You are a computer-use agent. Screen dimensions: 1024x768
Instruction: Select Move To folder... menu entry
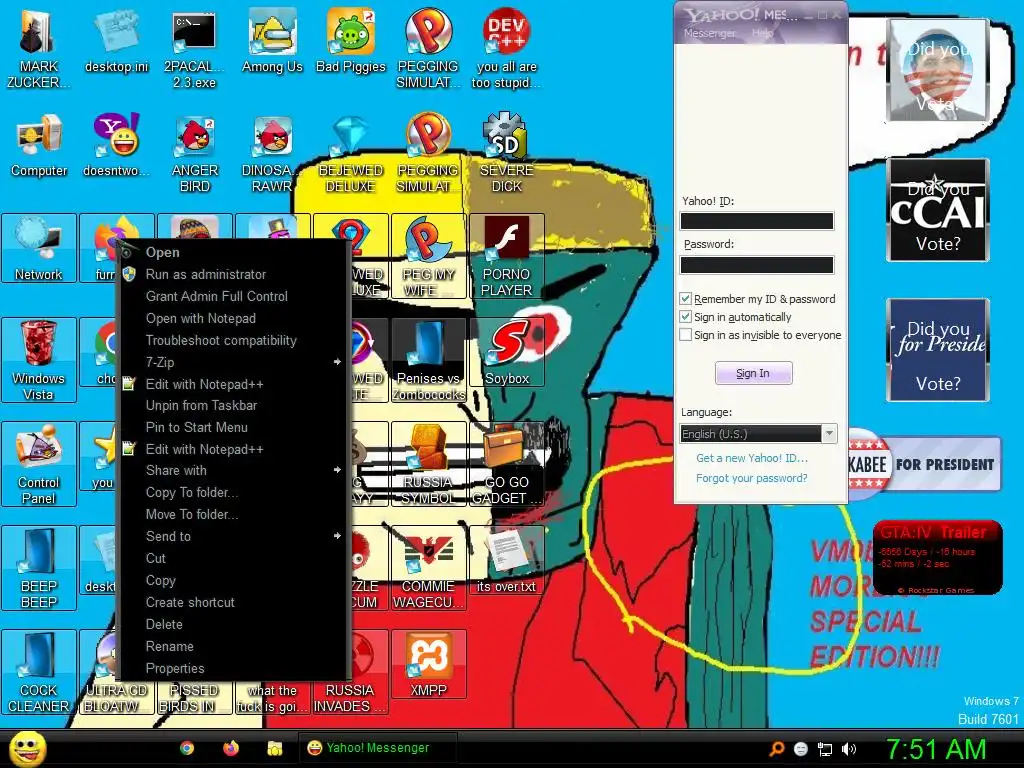[234, 515]
